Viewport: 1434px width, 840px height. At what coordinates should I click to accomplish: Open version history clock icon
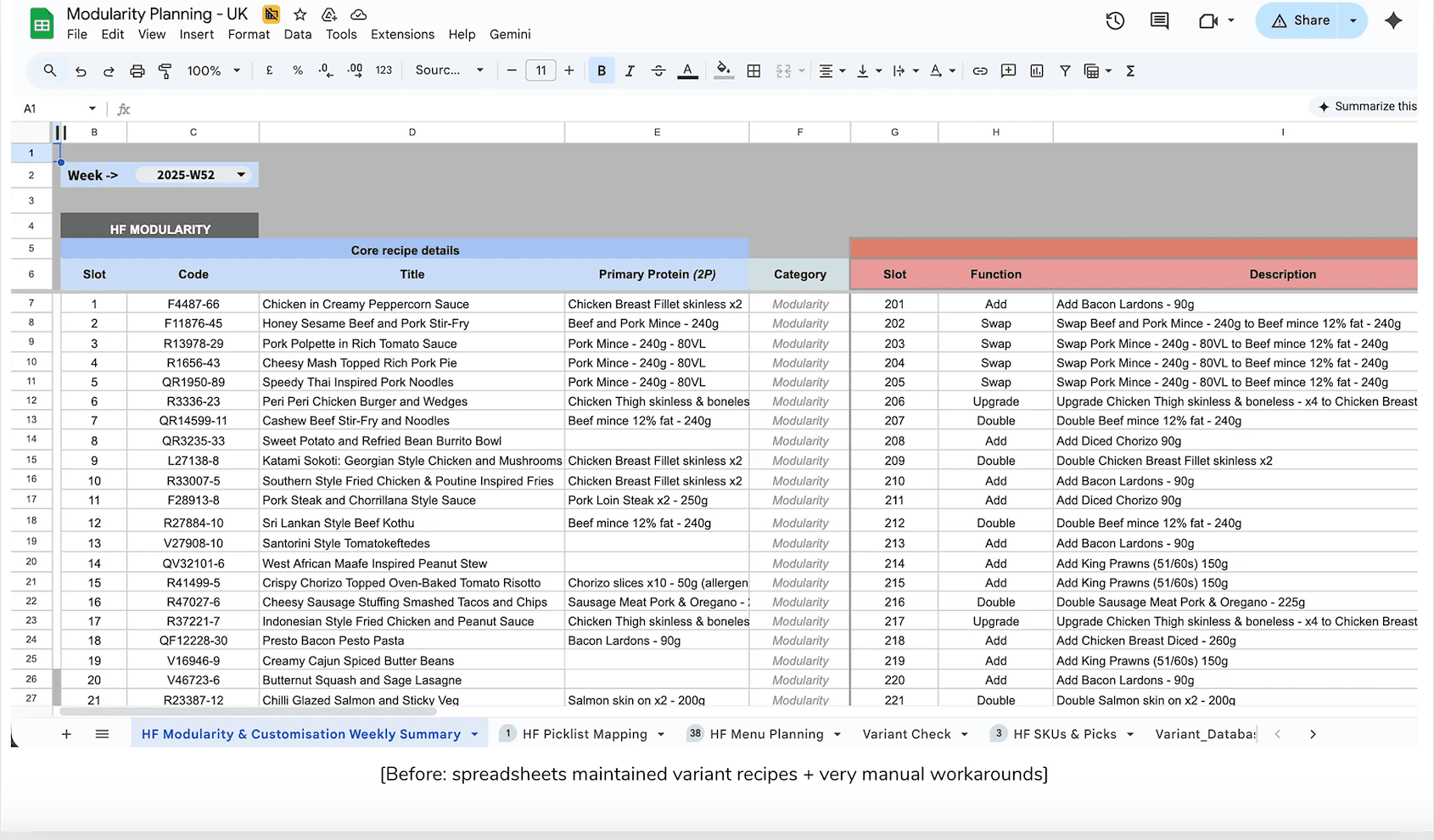tap(1115, 20)
